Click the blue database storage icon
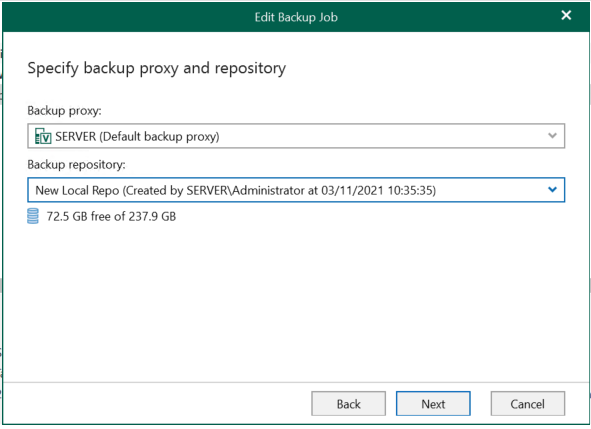 [33, 216]
